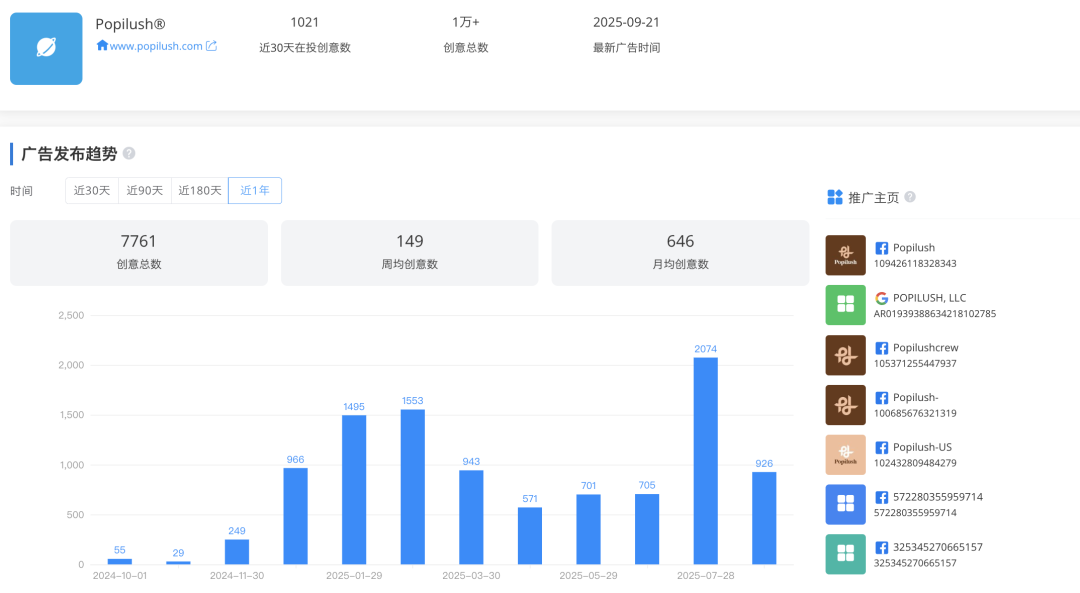Click the 创意总数 7761 stat card
This screenshot has width=1080, height=593.
click(139, 253)
